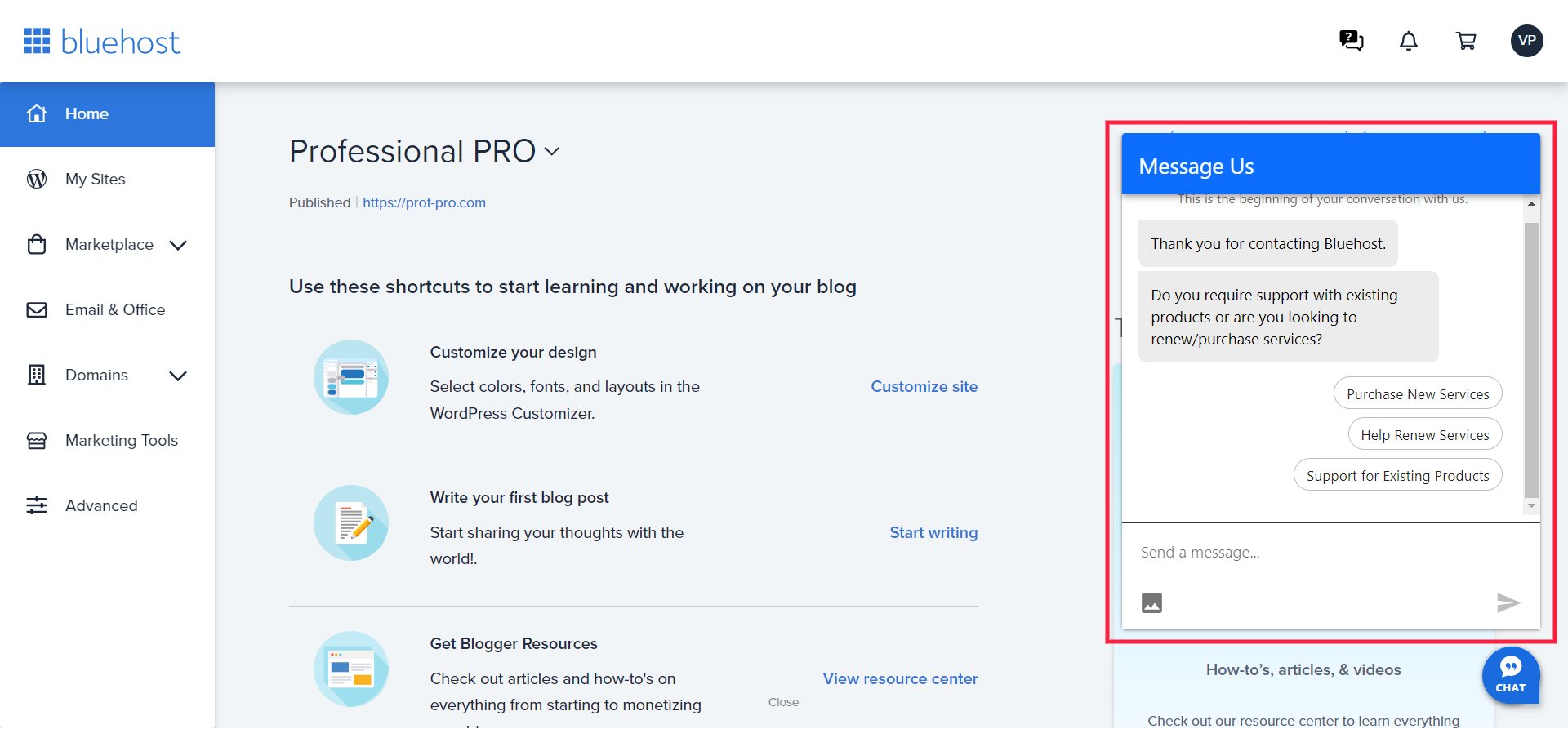Expand the Domains submenu chevron

[178, 376]
